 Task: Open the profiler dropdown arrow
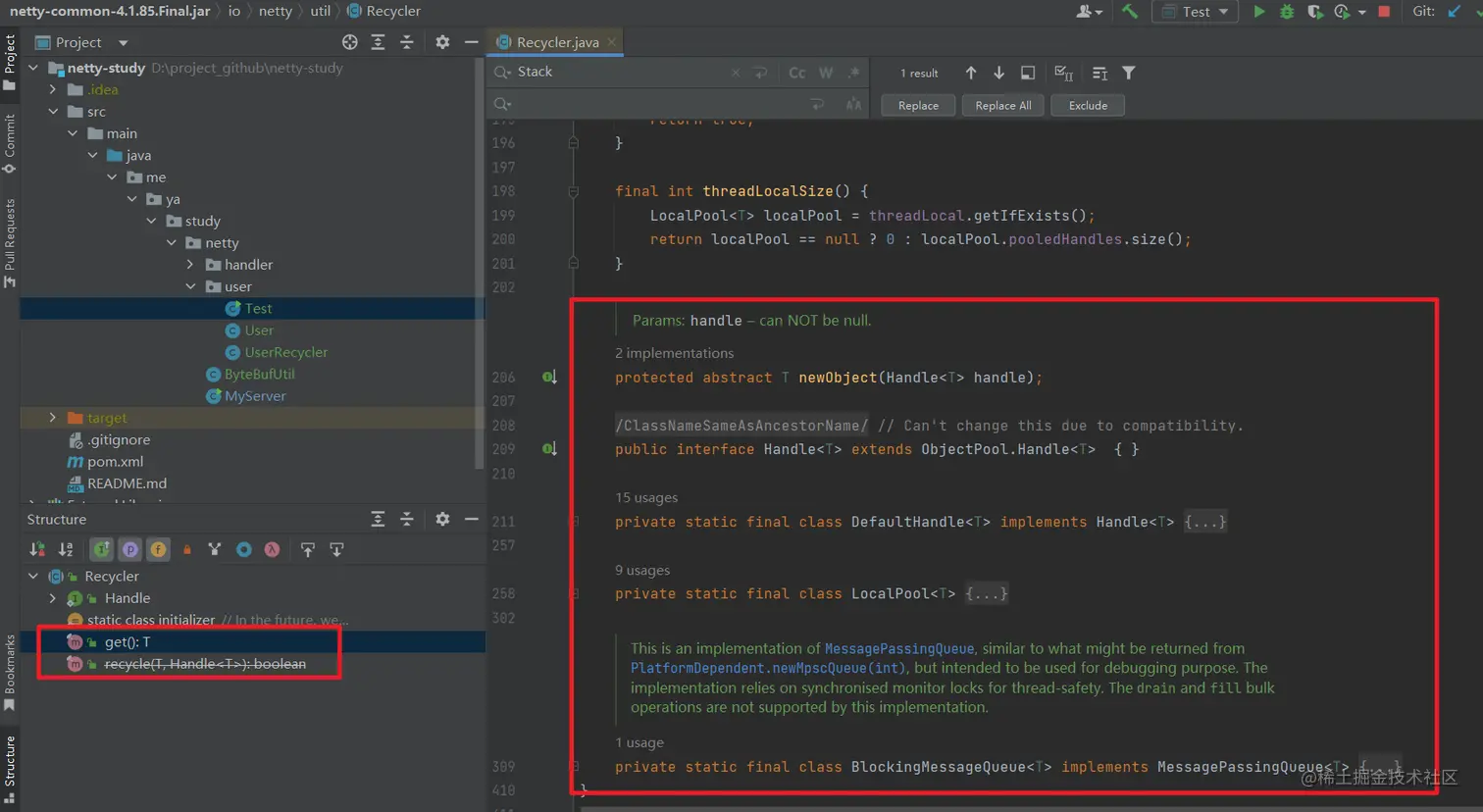pyautogui.click(x=1362, y=13)
